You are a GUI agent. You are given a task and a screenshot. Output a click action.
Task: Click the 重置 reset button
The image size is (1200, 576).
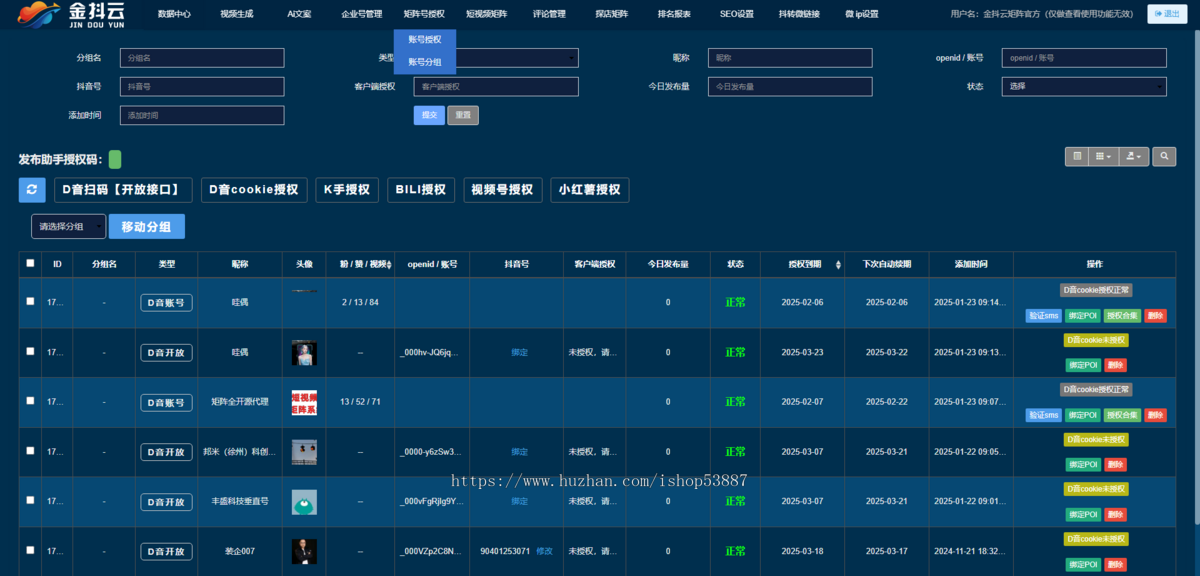[x=463, y=115]
